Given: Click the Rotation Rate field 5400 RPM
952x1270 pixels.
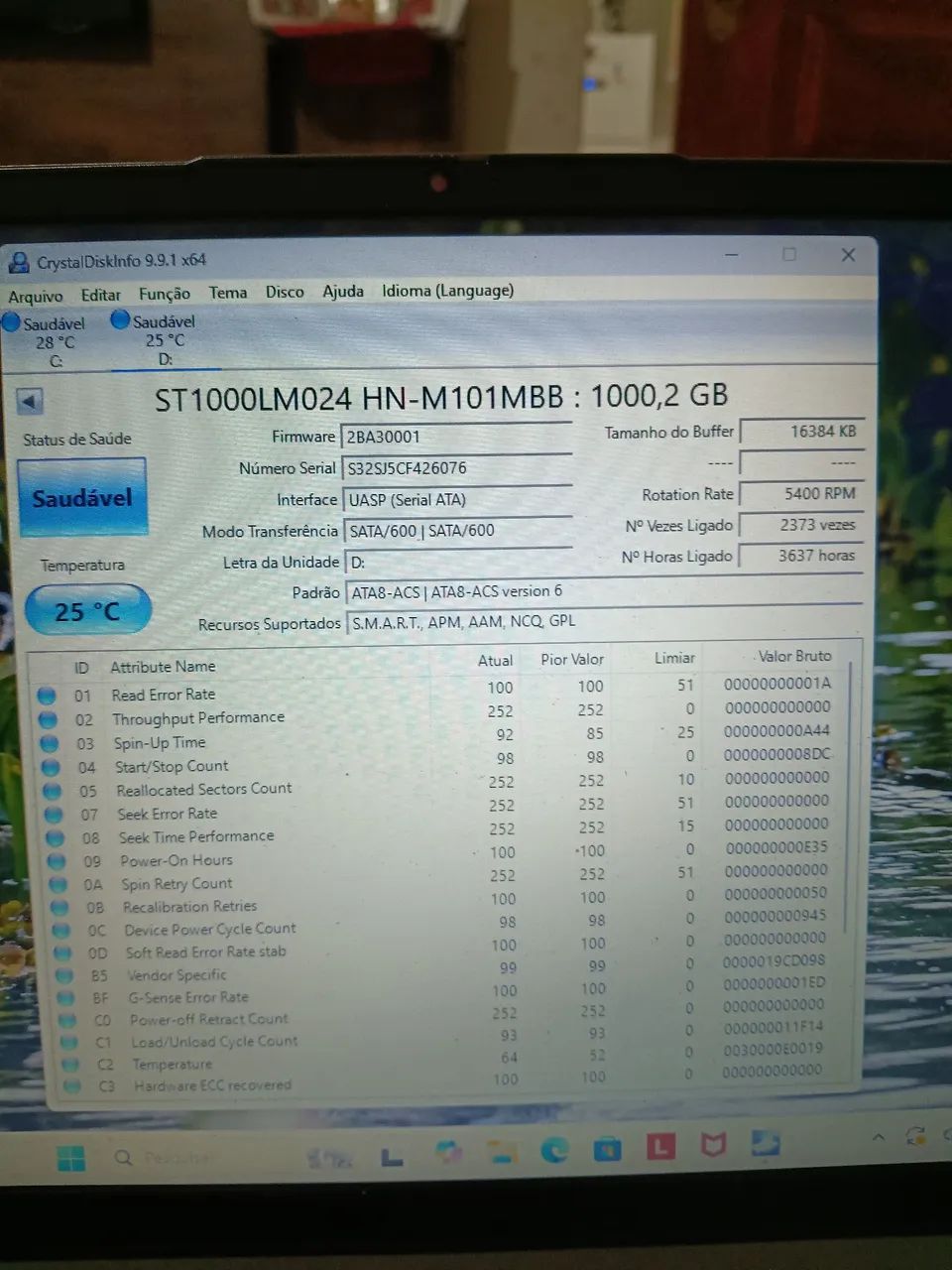Looking at the screenshot, I should click(802, 493).
